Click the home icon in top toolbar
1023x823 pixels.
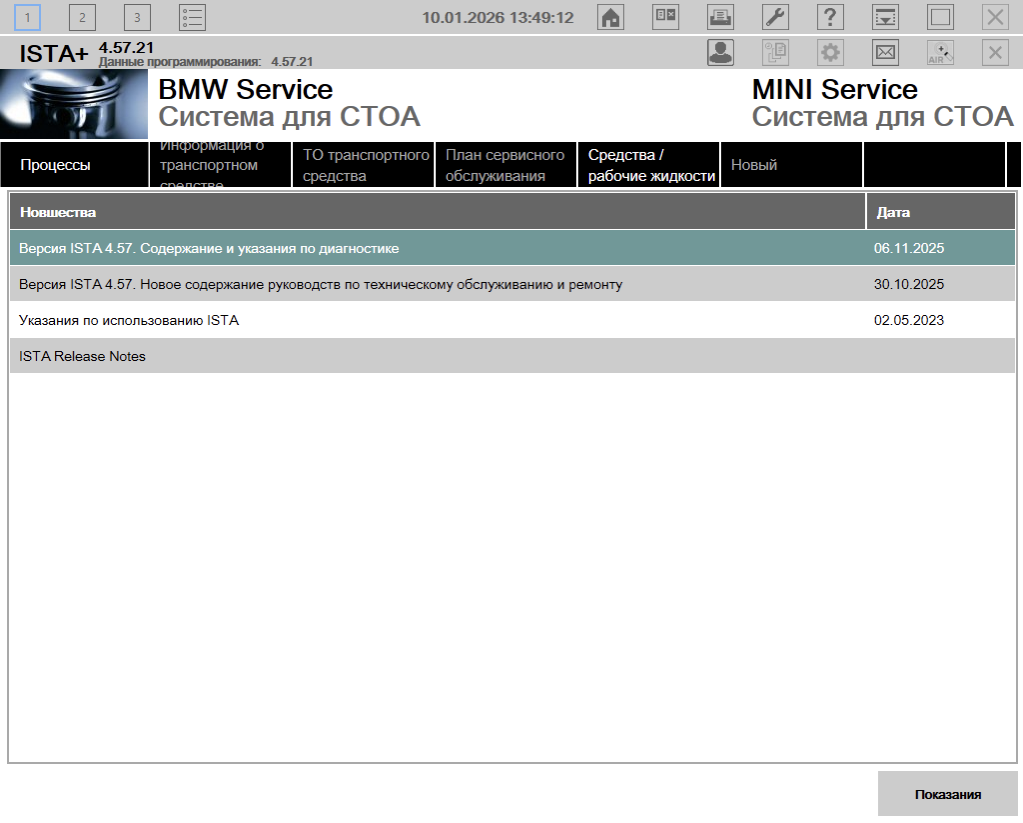pyautogui.click(x=610, y=17)
